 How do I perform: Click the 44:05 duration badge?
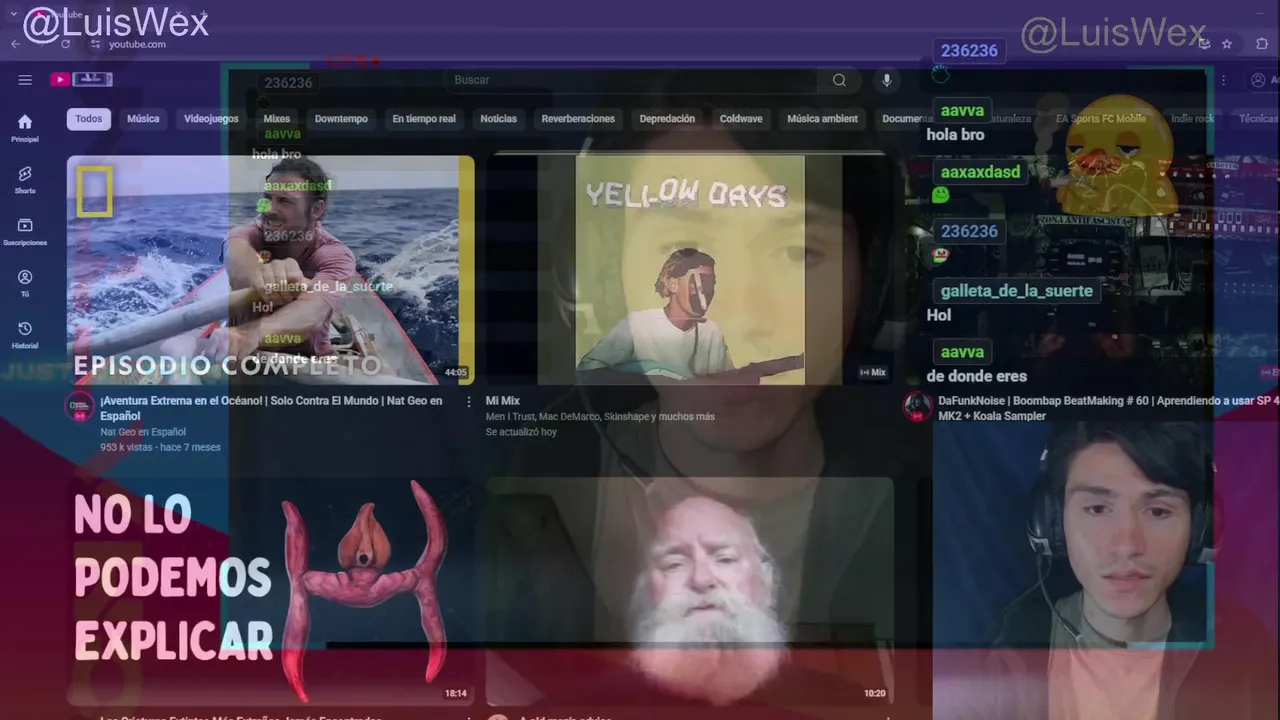pos(455,373)
